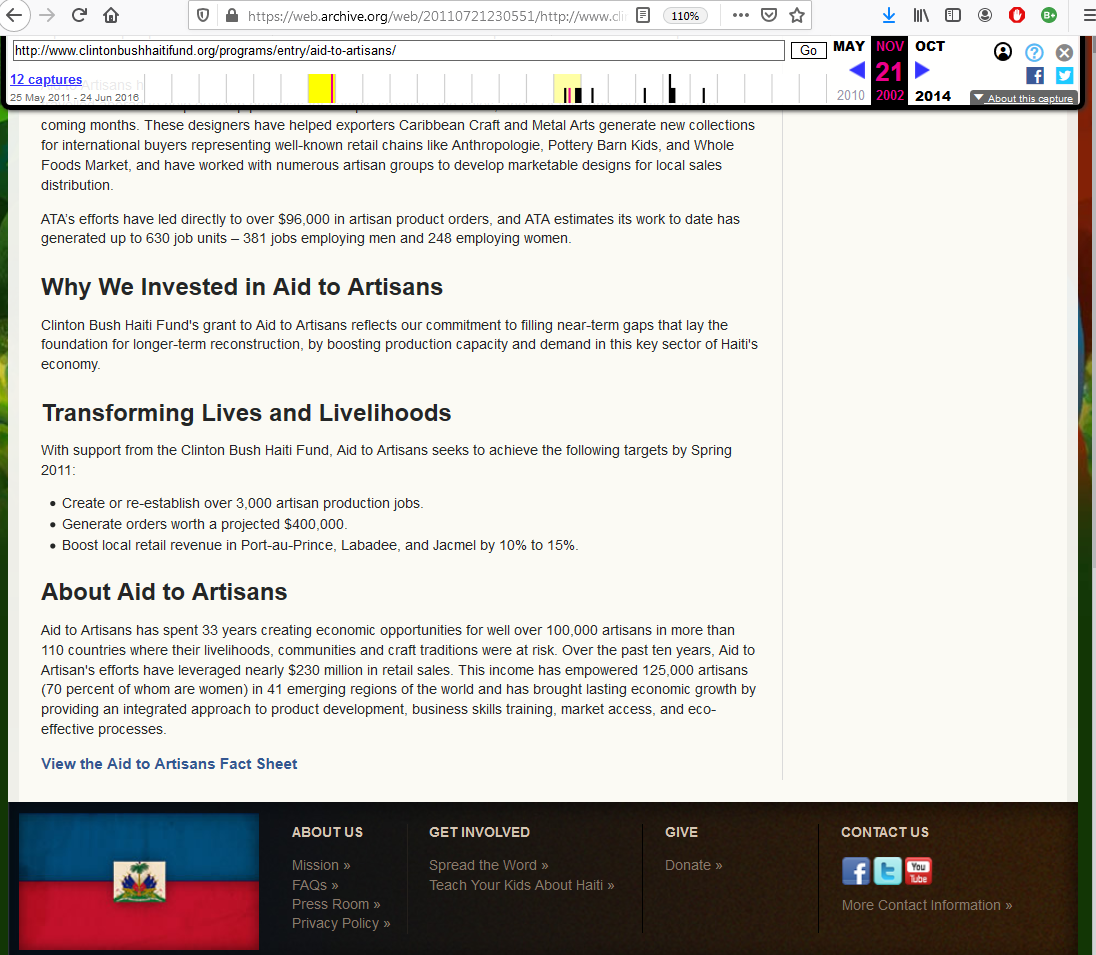Image resolution: width=1096 pixels, height=955 pixels.
Task: Select the 2014 year capture
Action: 932,96
